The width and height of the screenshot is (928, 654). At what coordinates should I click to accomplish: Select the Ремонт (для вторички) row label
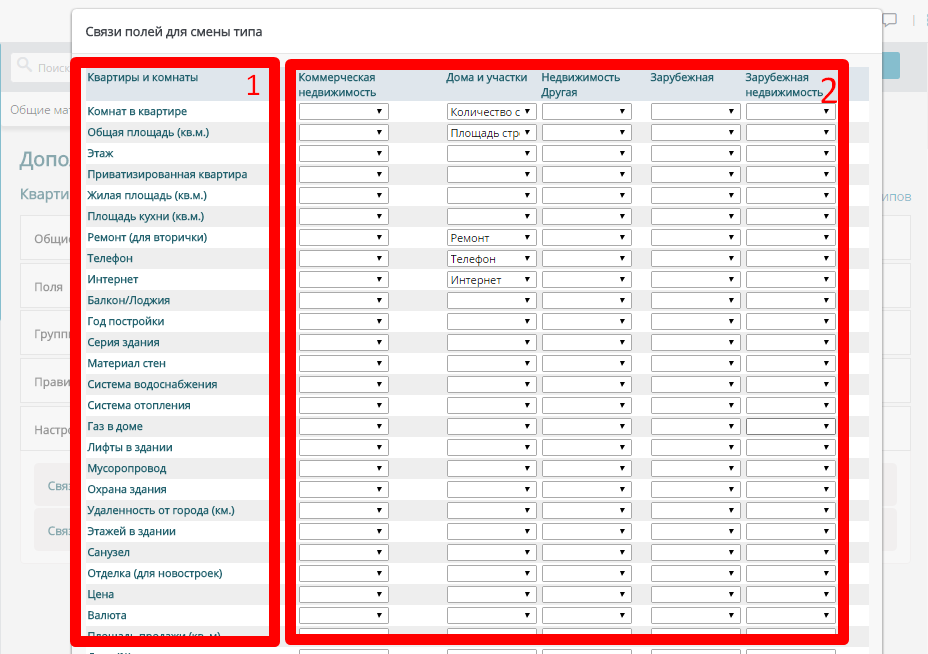[x=147, y=237]
